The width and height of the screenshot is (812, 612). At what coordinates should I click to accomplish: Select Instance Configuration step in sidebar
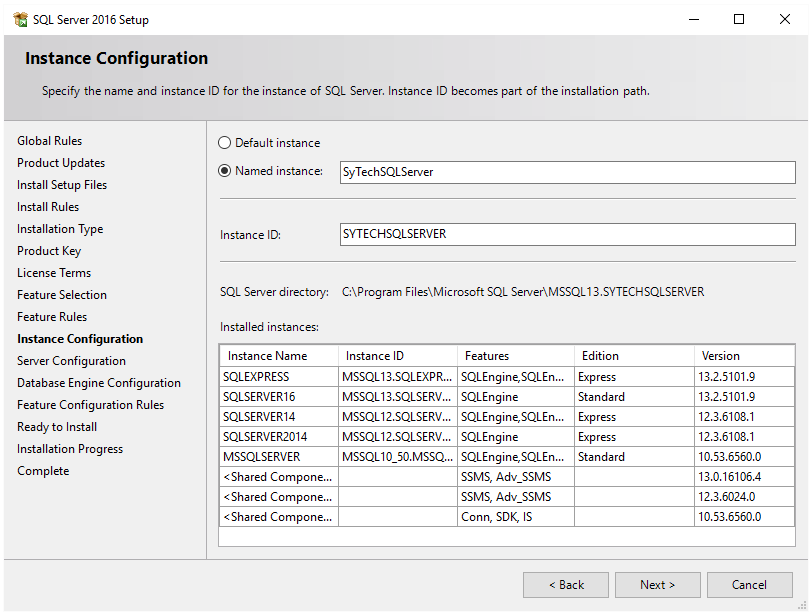click(80, 339)
